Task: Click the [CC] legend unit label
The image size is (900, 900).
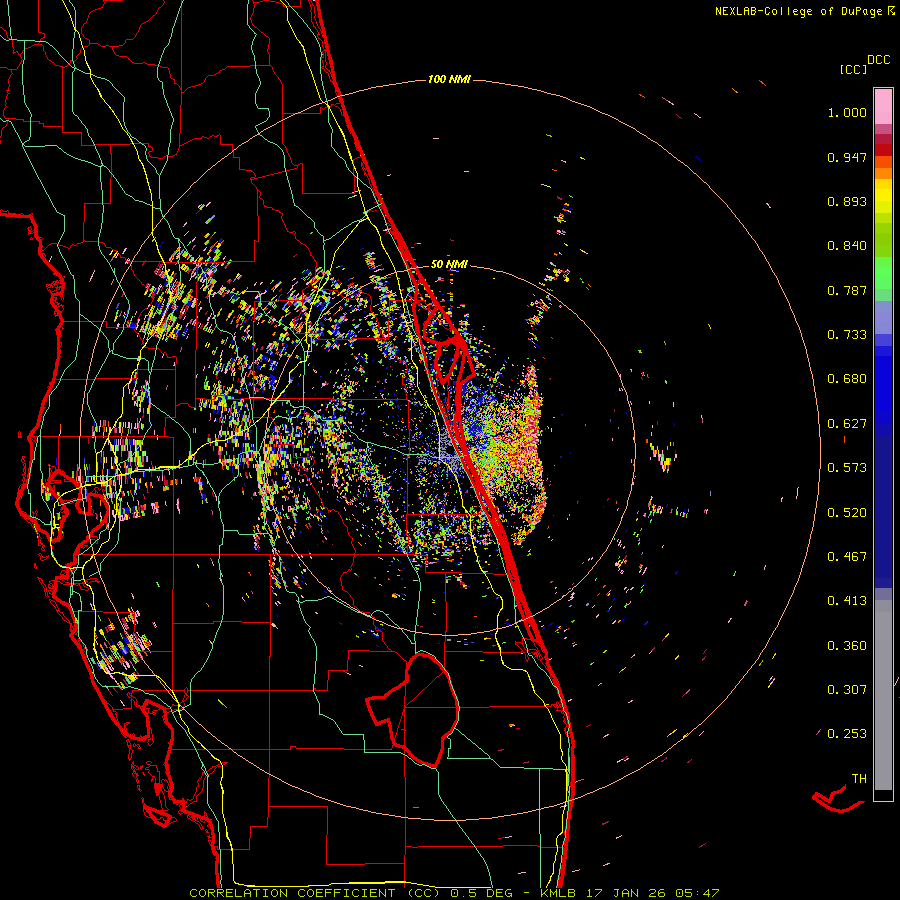Action: click(x=854, y=69)
